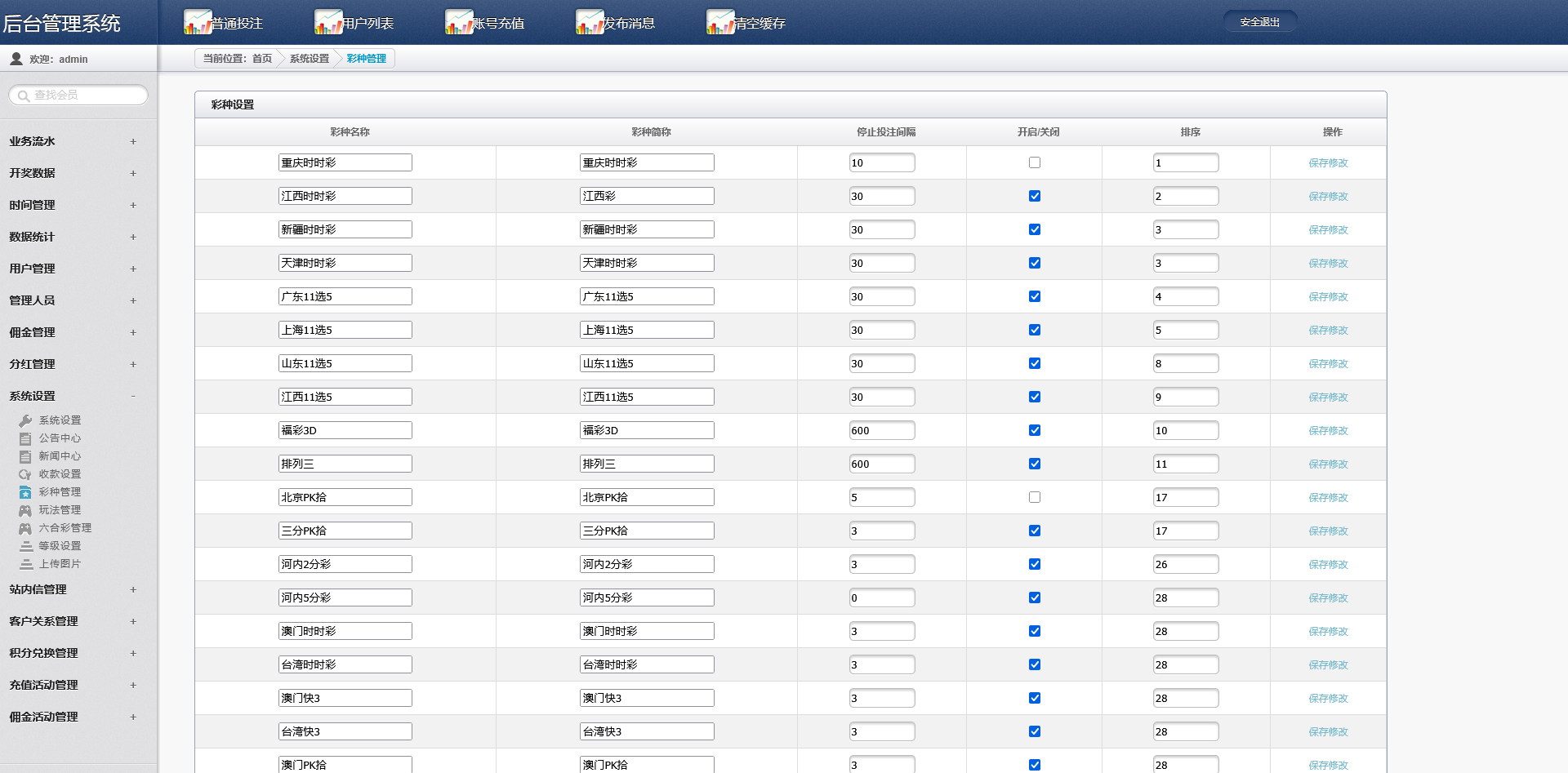
Task: Collapse the 系统设置 sidebar section
Action: (133, 396)
